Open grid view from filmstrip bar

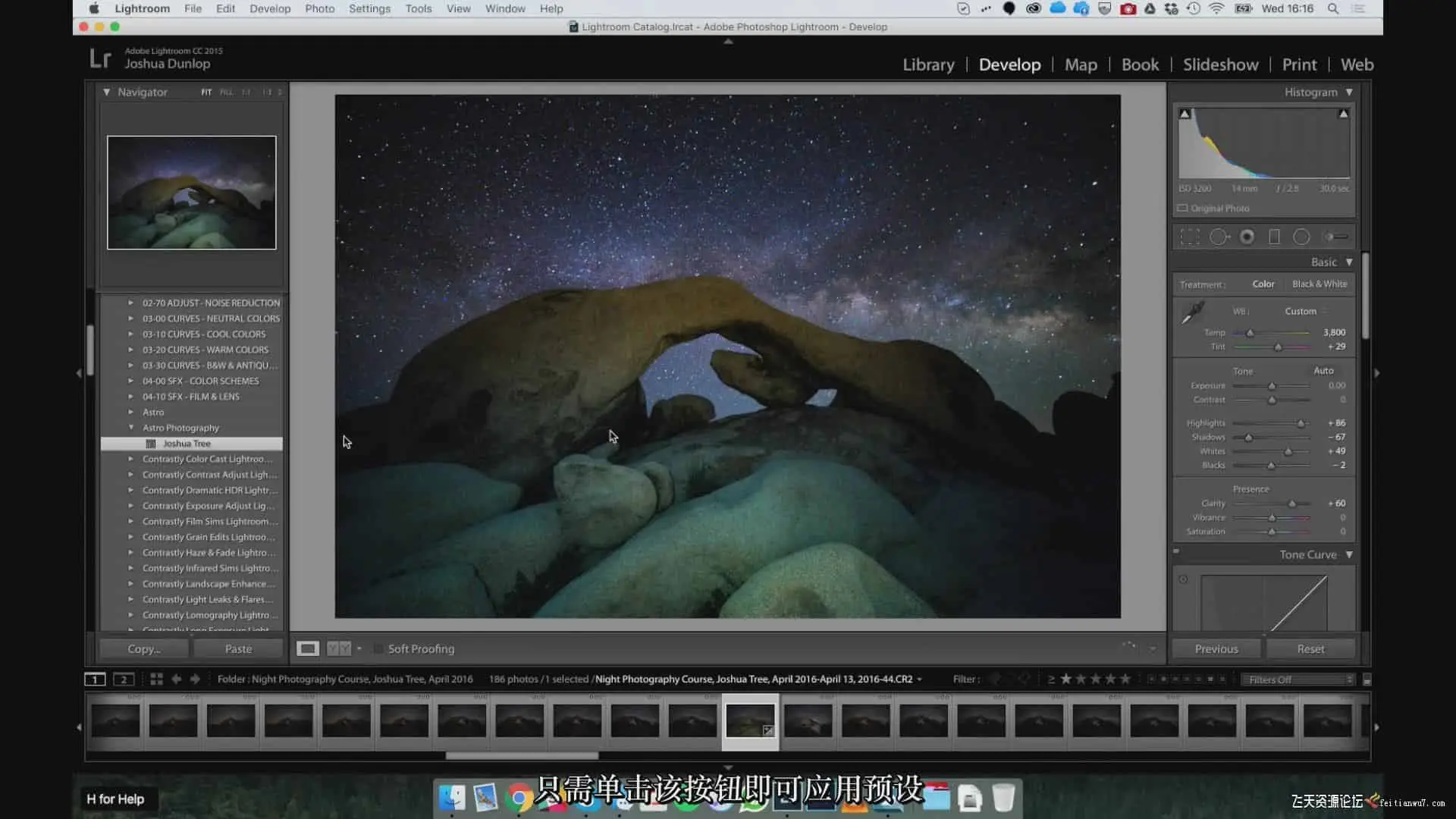point(156,679)
